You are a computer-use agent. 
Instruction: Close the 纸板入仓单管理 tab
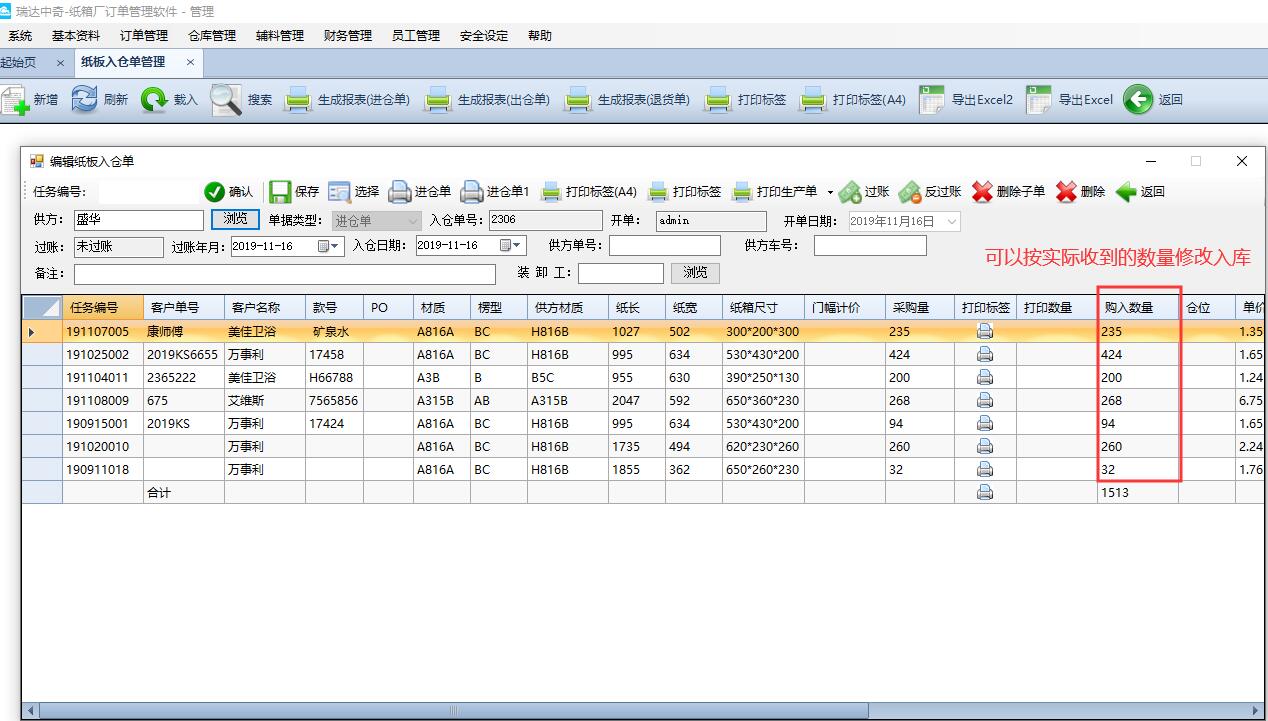190,62
